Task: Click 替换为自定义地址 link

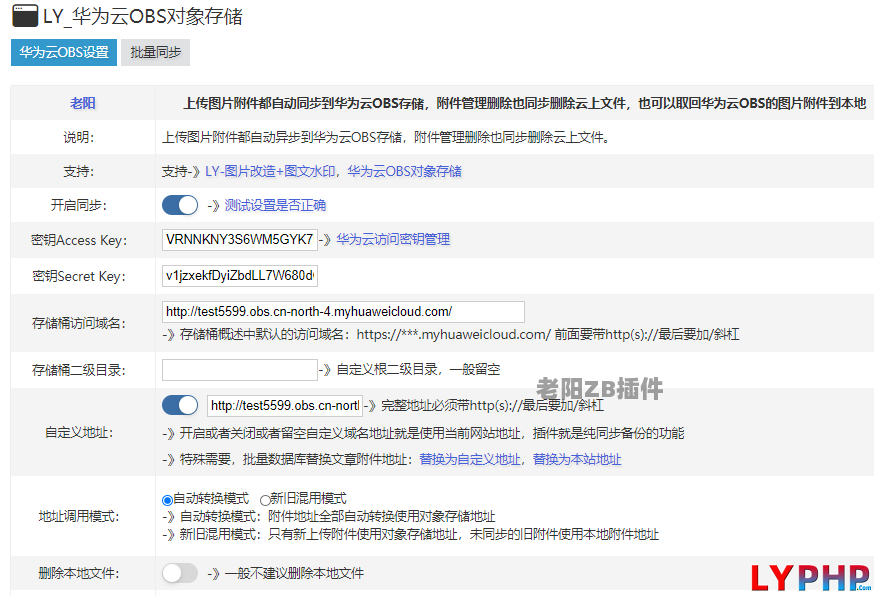Action: coord(469,459)
